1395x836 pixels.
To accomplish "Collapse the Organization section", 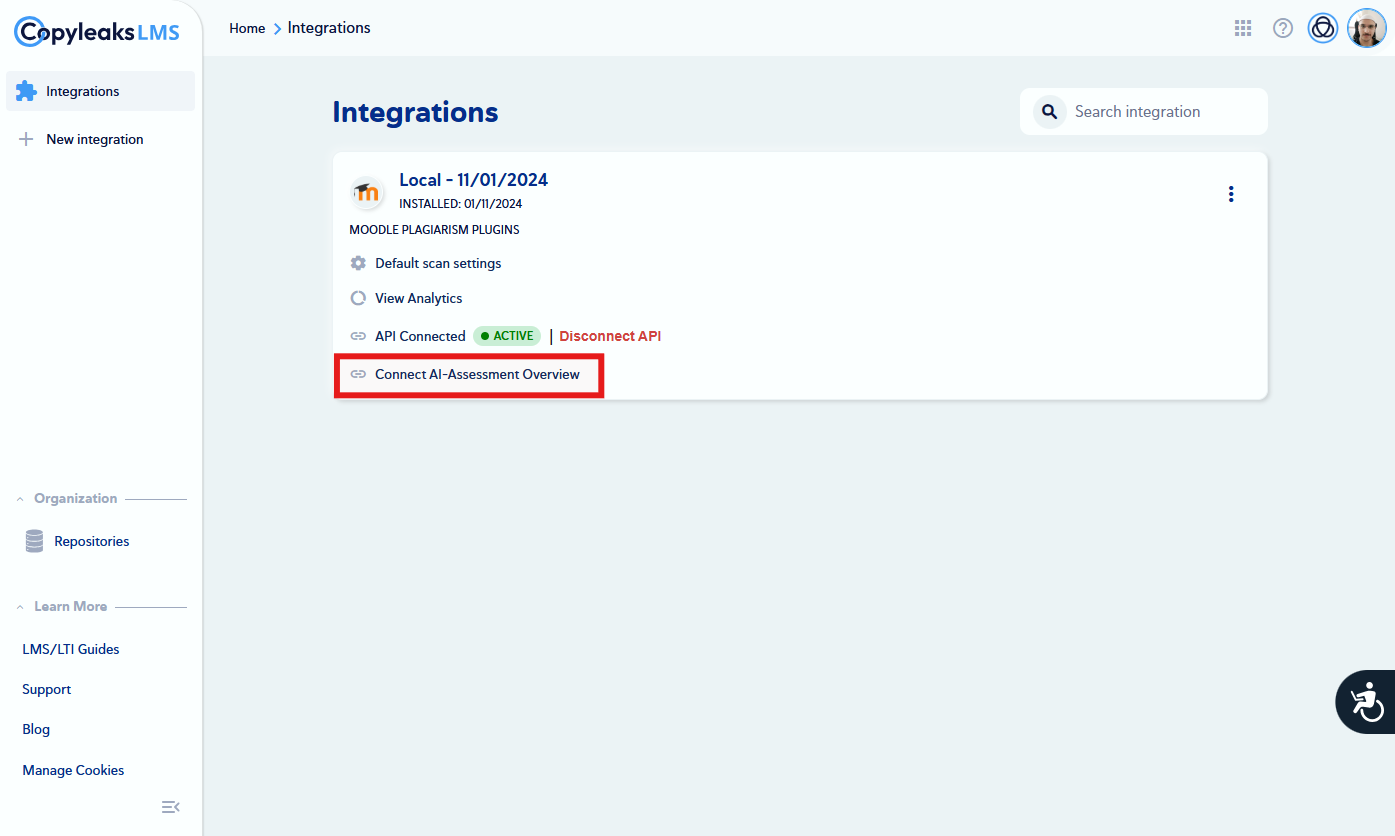I will (x=20, y=498).
